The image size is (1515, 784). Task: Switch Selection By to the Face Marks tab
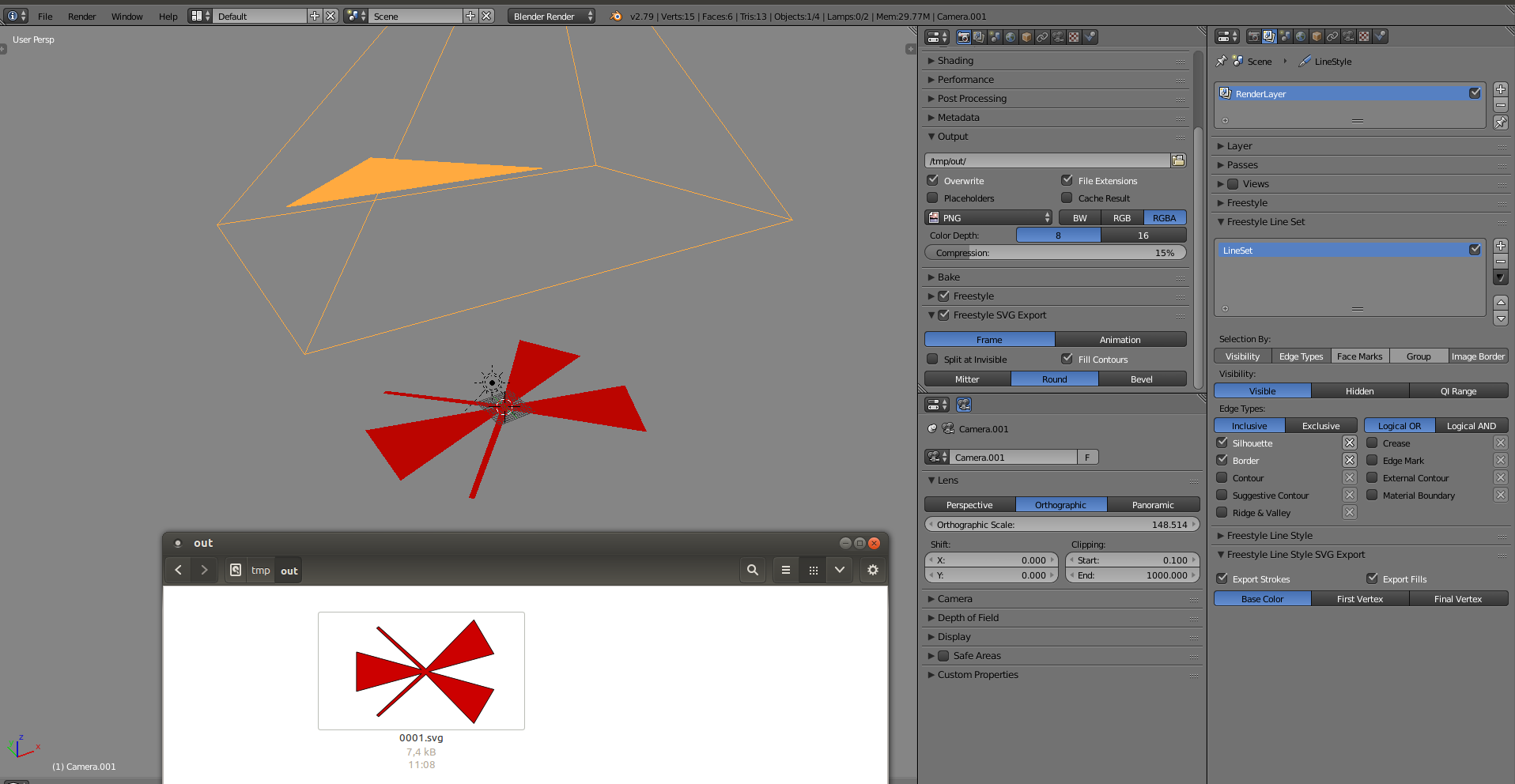click(x=1359, y=356)
